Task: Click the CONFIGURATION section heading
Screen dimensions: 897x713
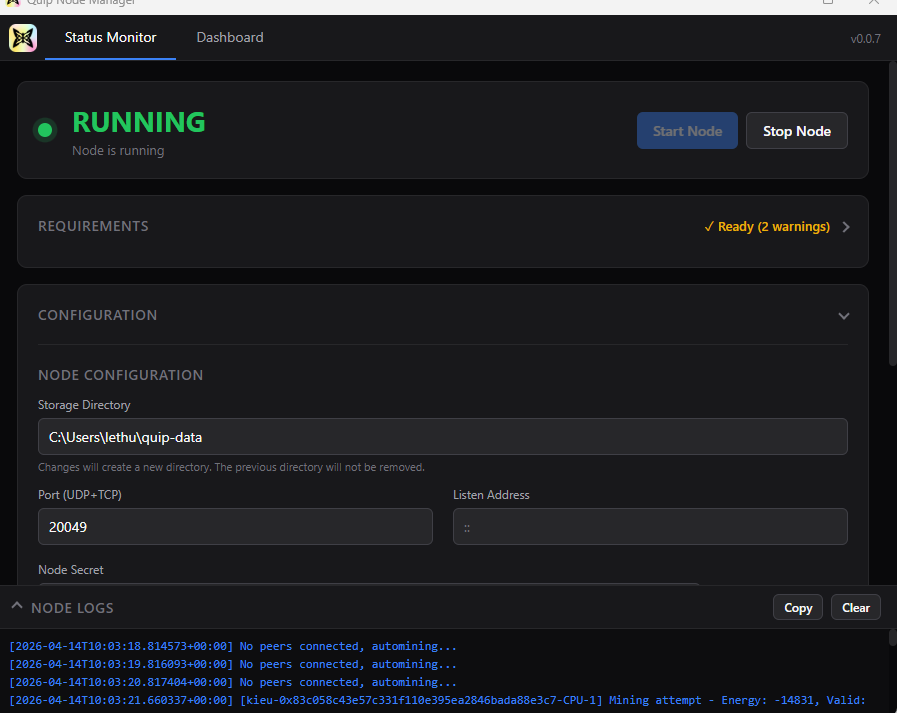Action: click(97, 315)
